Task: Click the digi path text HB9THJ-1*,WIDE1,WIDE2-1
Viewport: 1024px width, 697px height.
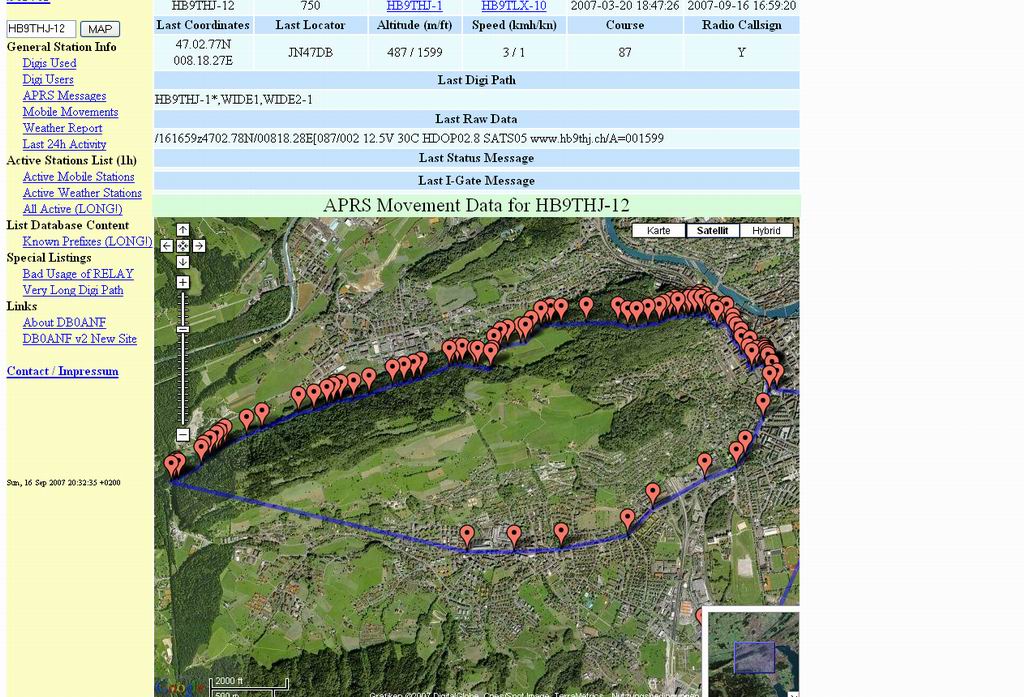Action: click(x=234, y=100)
